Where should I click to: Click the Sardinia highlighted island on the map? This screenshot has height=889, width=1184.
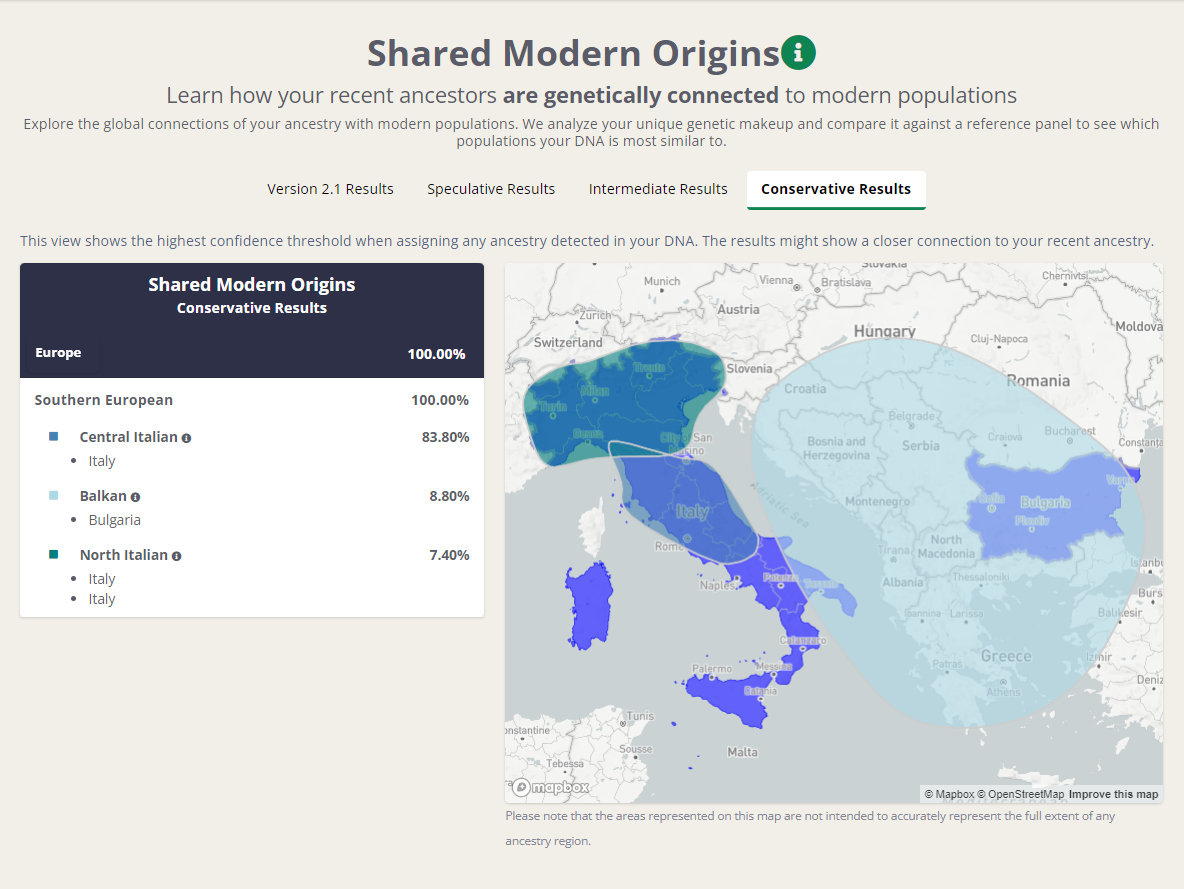pyautogui.click(x=589, y=606)
